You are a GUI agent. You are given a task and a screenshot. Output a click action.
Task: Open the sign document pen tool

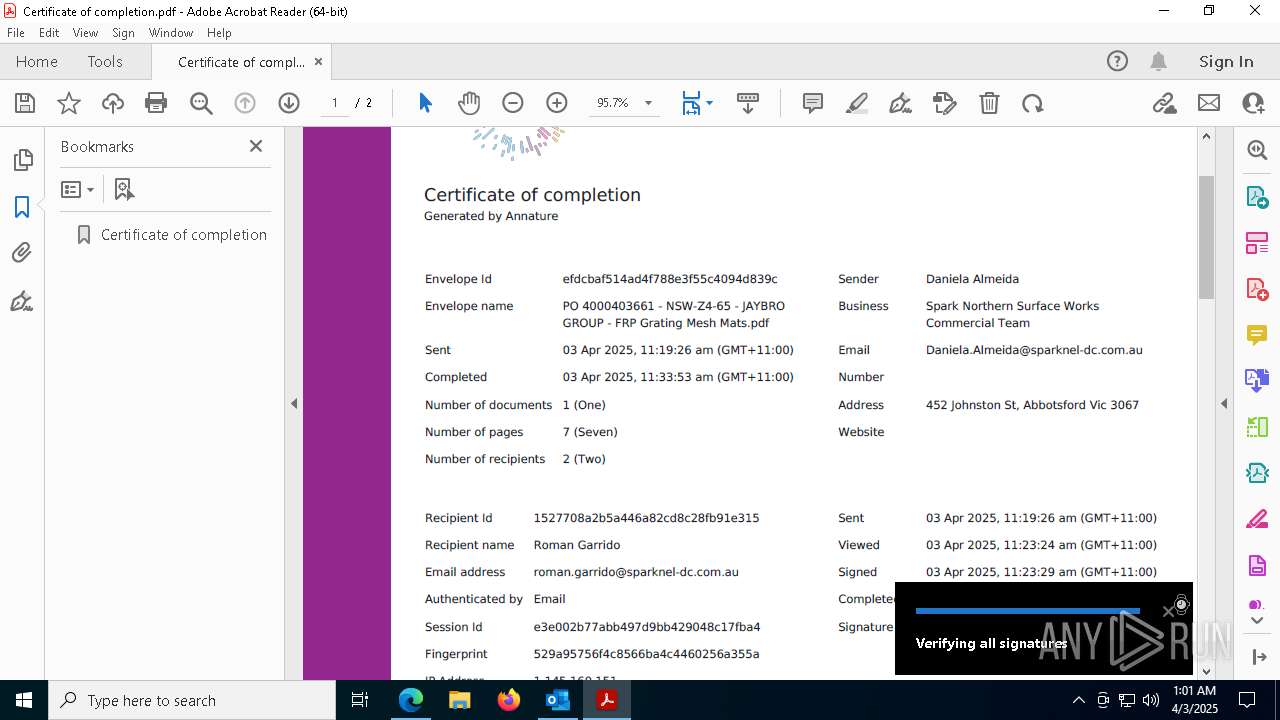[900, 103]
